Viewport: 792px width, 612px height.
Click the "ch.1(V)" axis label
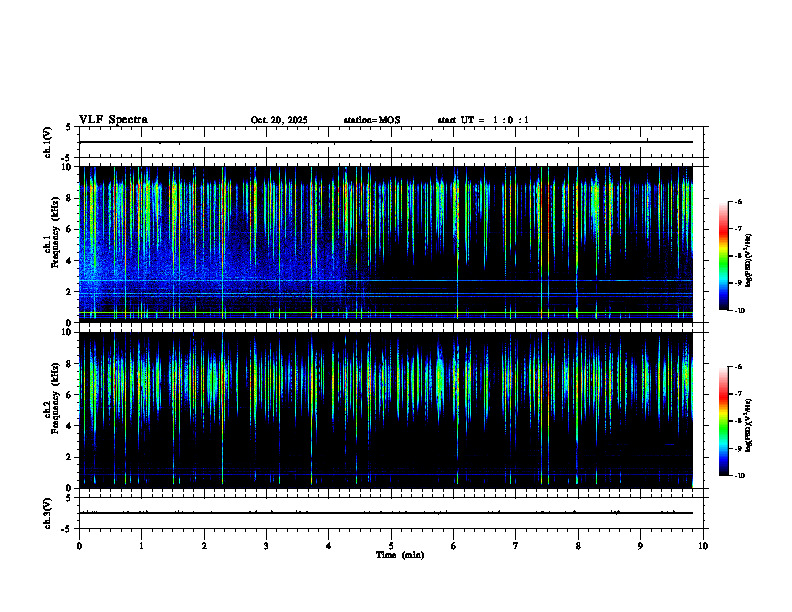pyautogui.click(x=47, y=142)
